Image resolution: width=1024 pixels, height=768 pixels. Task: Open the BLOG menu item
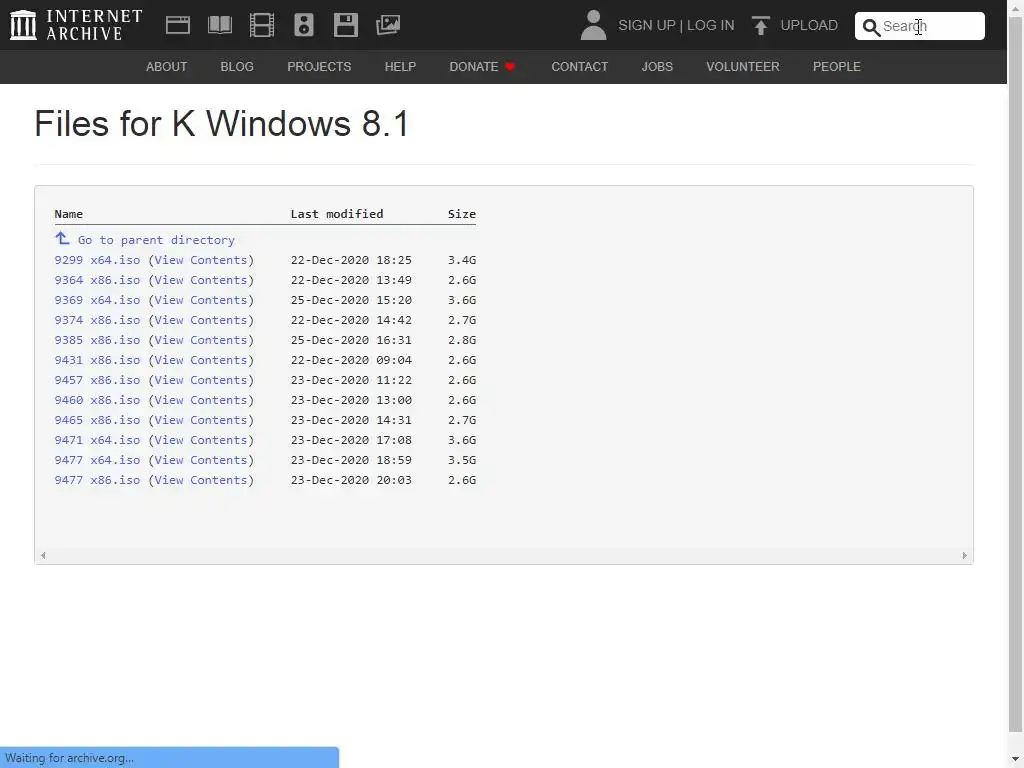[237, 67]
